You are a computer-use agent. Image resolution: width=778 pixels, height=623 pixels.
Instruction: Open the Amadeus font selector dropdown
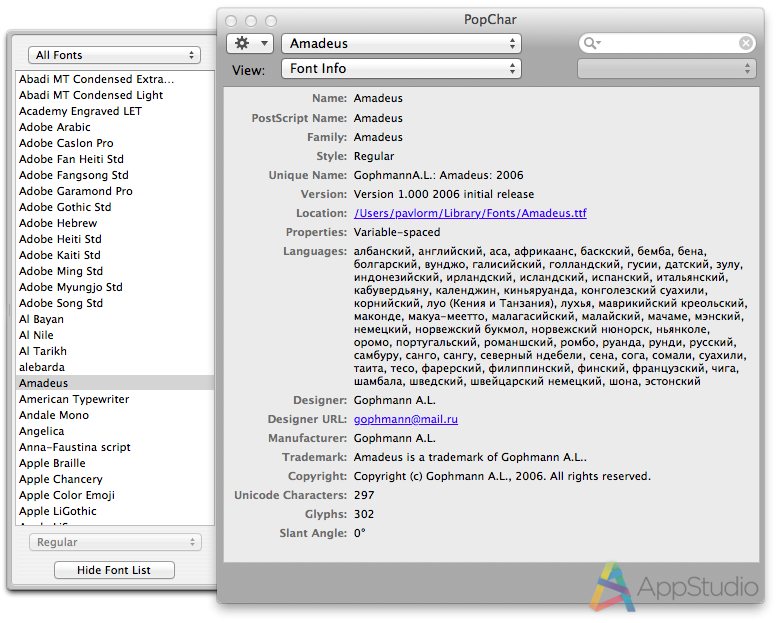(401, 43)
